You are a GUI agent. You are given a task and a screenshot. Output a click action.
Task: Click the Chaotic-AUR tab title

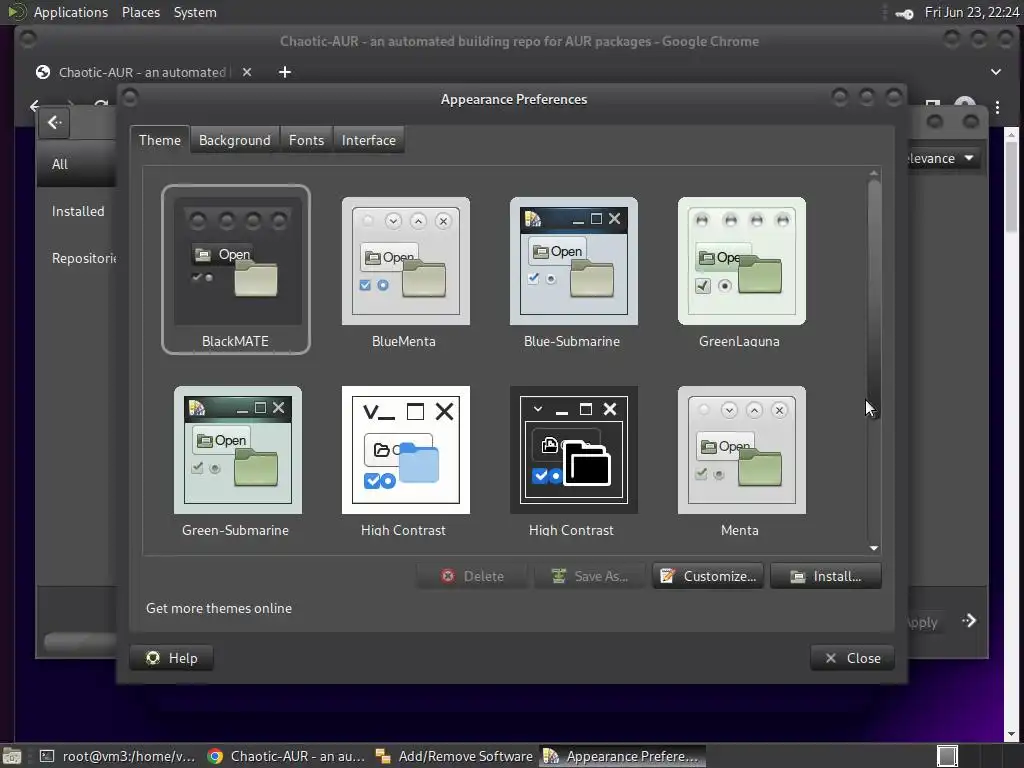click(142, 72)
